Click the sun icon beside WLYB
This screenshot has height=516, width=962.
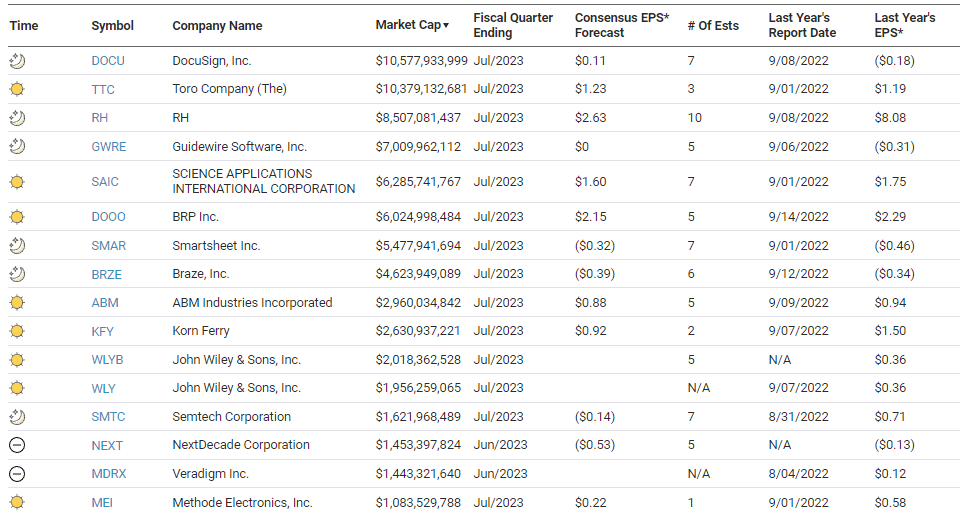pos(17,360)
